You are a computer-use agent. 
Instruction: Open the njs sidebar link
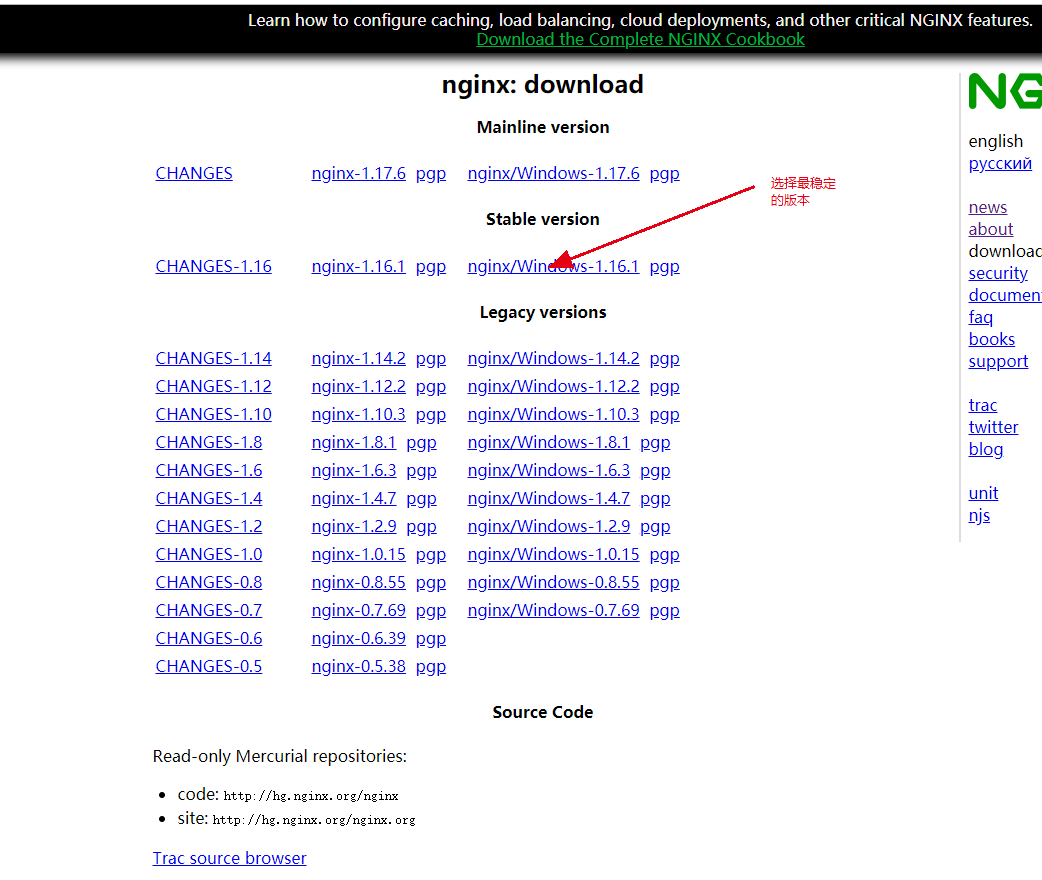[x=979, y=516]
